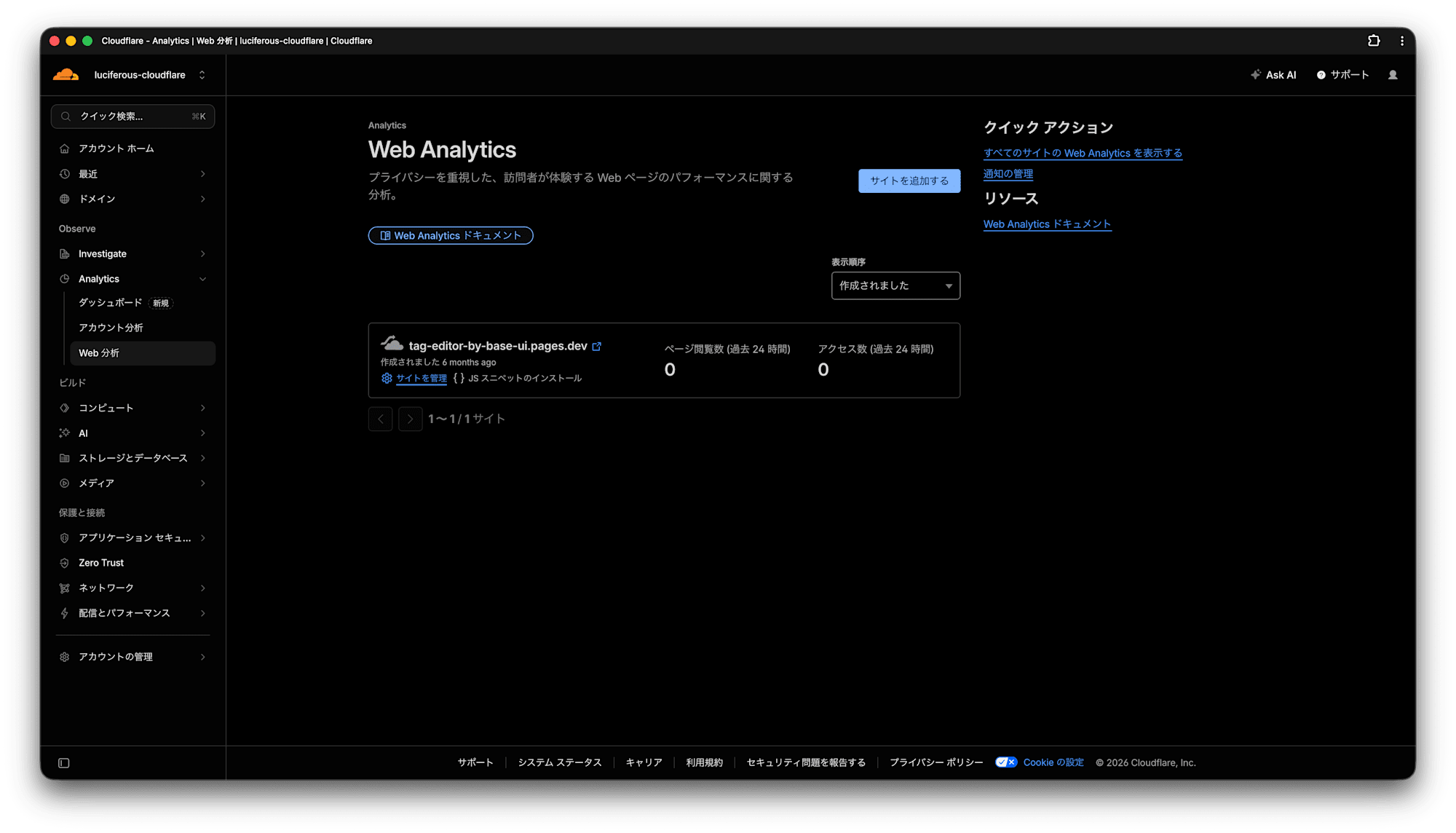The width and height of the screenshot is (1456, 833).
Task: Click the compute diamond icon
Action: pos(65,408)
